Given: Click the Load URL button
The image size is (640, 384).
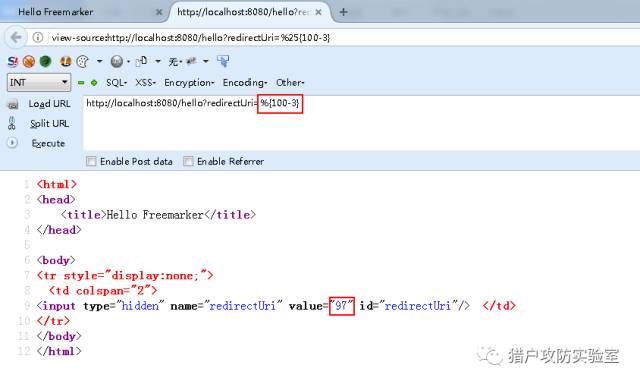Looking at the screenshot, I should pos(49,104).
